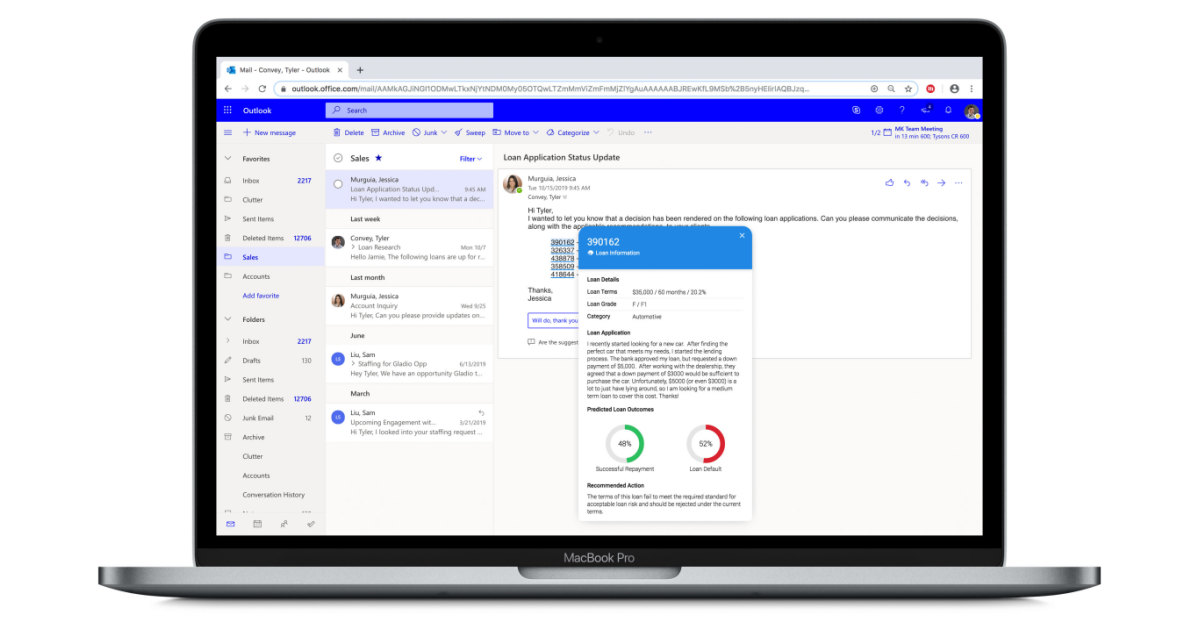Collapse the Favorites section chevron
The width and height of the screenshot is (1200, 627).
[228, 159]
